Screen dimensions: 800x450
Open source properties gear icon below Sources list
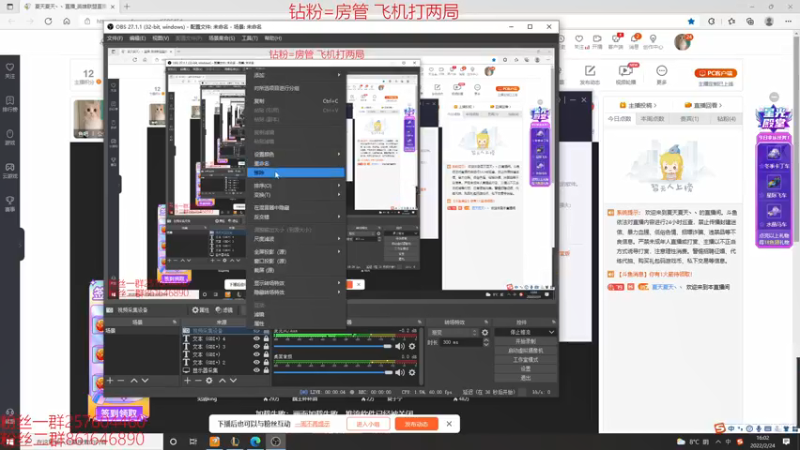tap(209, 381)
